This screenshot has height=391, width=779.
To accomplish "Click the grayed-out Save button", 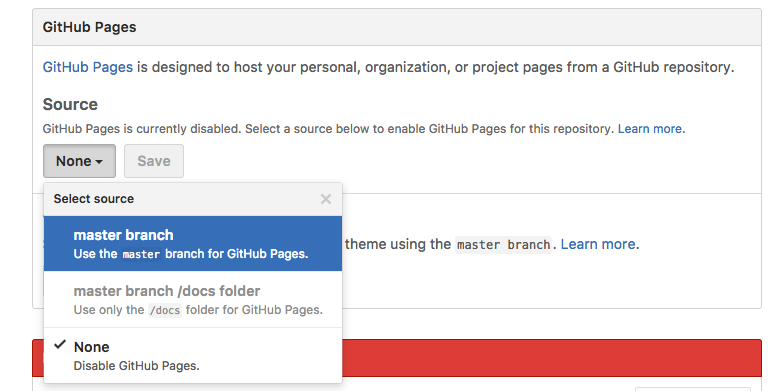I will coord(154,161).
